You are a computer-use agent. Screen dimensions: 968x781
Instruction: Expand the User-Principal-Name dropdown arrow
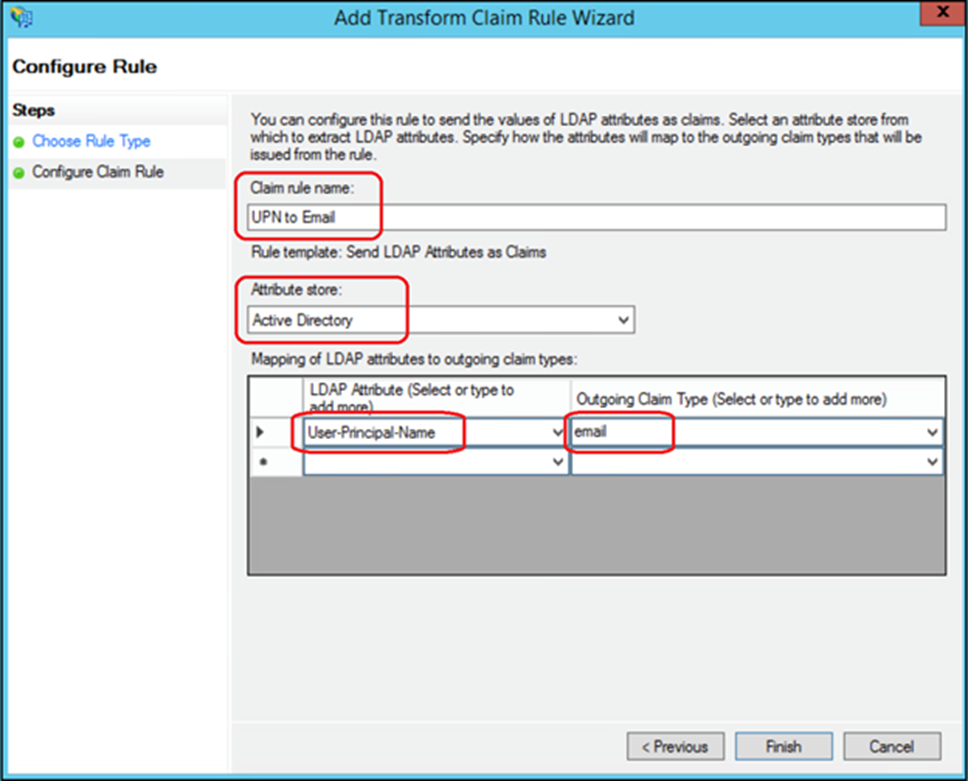(x=558, y=433)
